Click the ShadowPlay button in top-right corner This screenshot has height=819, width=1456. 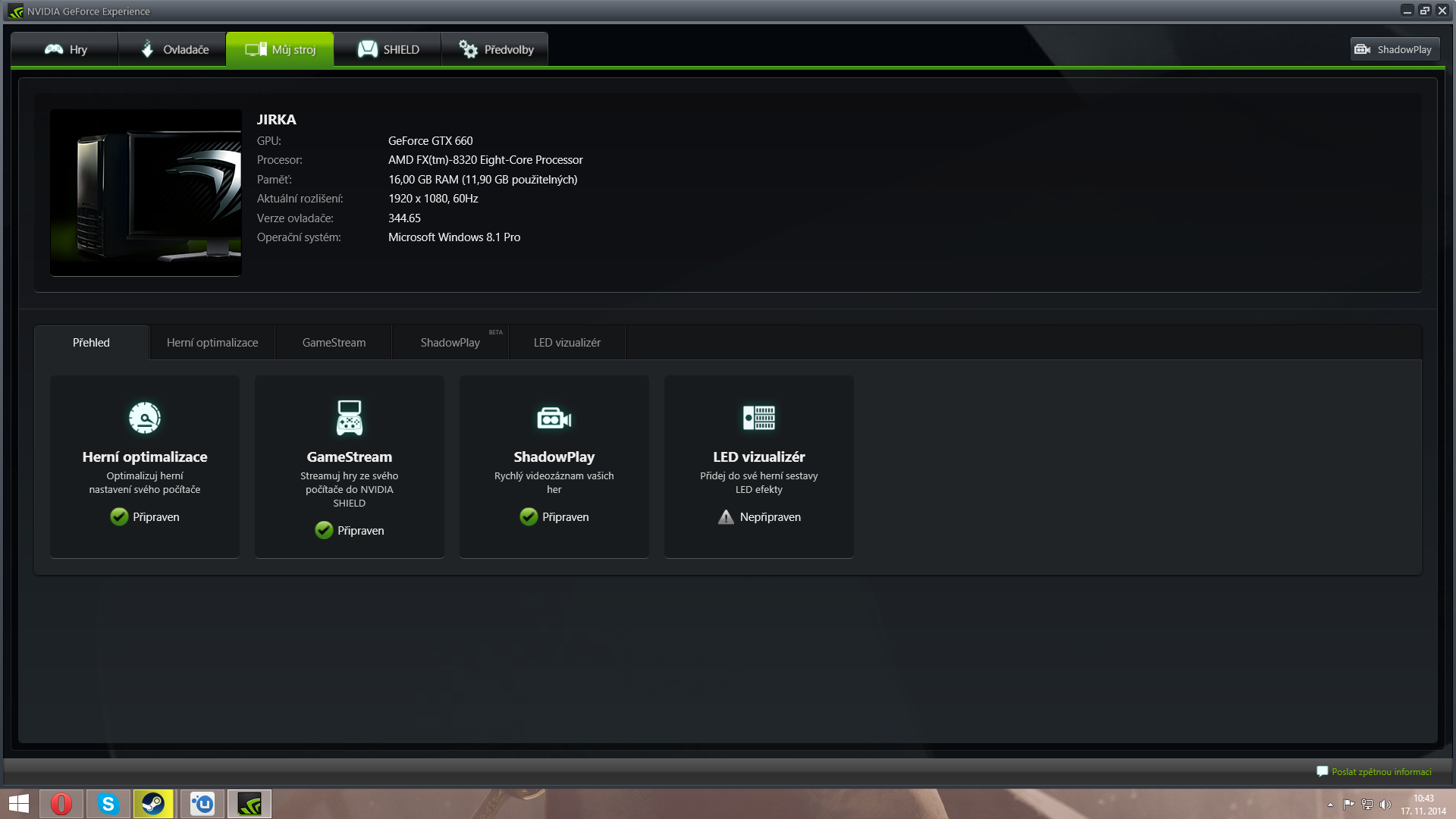click(x=1395, y=49)
